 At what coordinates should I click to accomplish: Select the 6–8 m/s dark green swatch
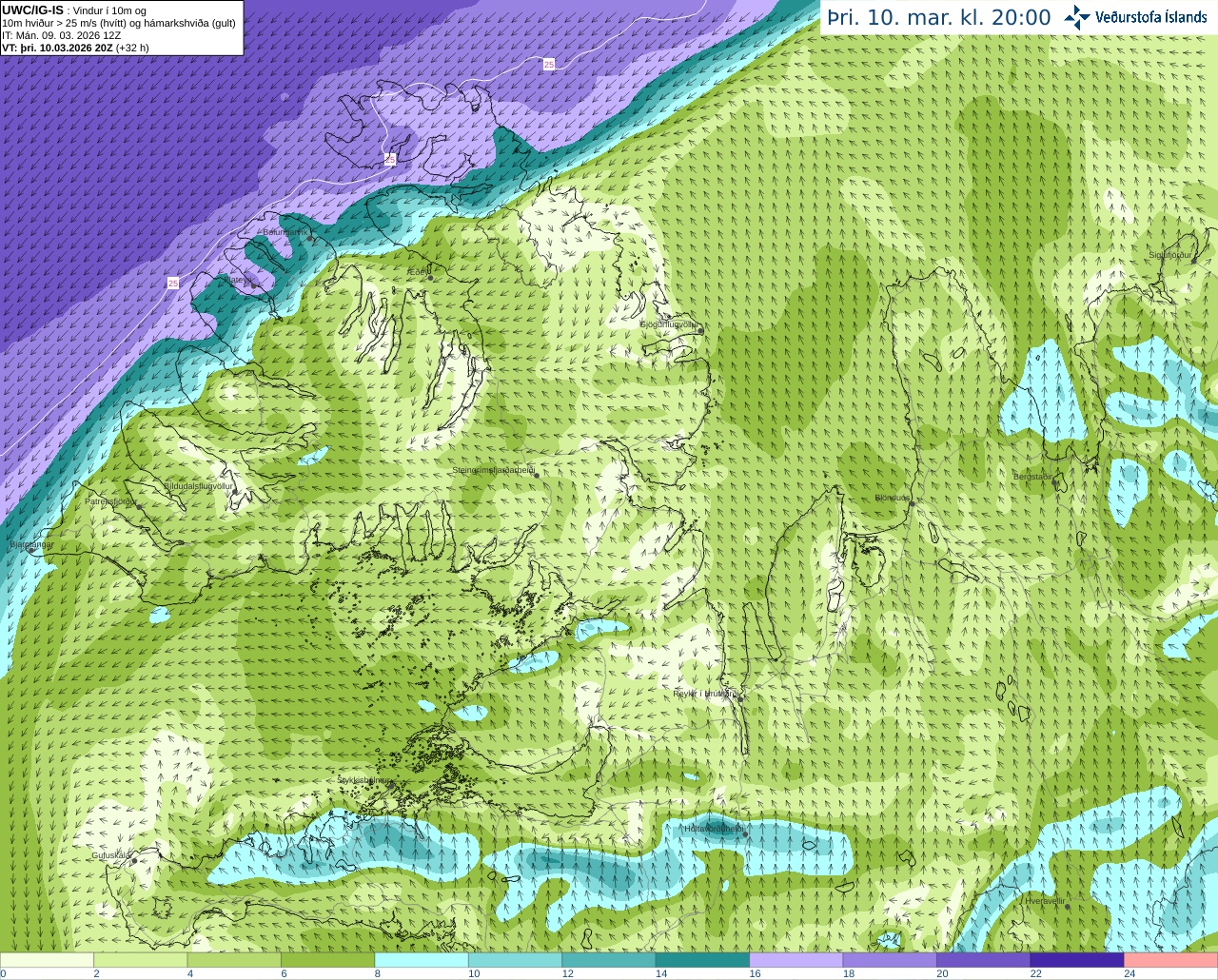pyautogui.click(x=327, y=960)
